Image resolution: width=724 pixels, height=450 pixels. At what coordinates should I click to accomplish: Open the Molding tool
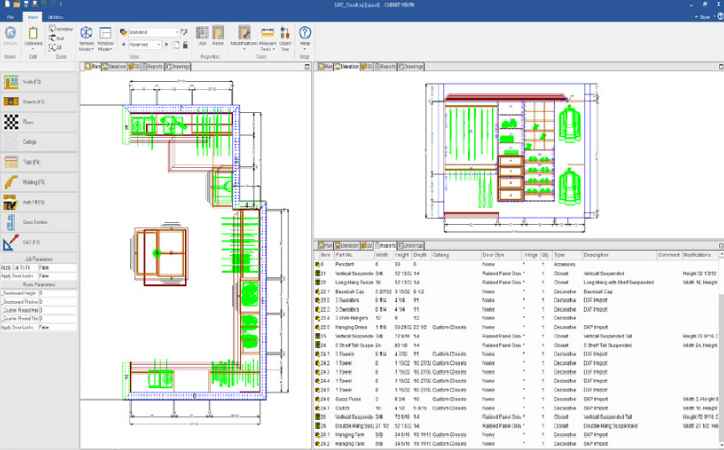point(30,182)
